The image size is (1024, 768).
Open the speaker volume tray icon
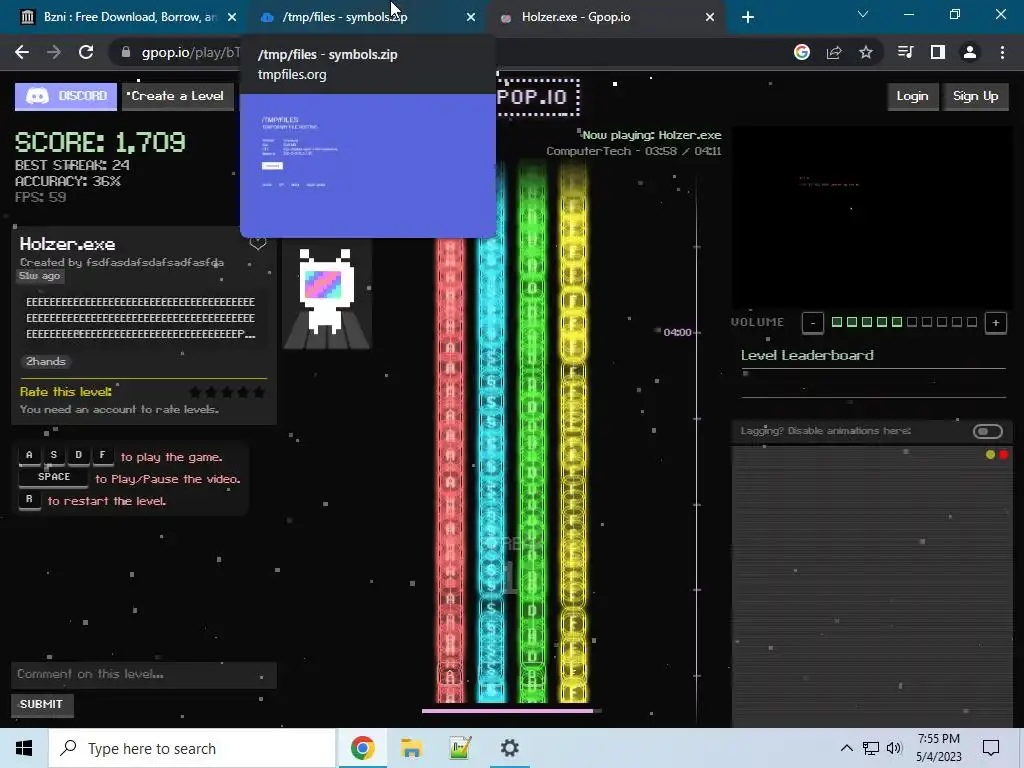coord(894,748)
